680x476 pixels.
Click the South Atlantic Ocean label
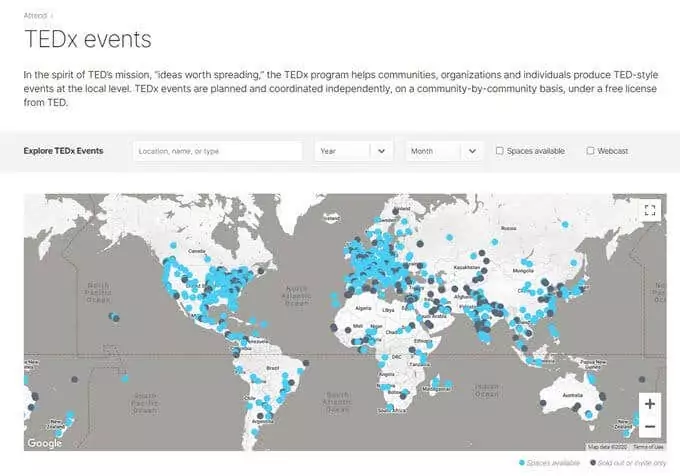coord(337,402)
